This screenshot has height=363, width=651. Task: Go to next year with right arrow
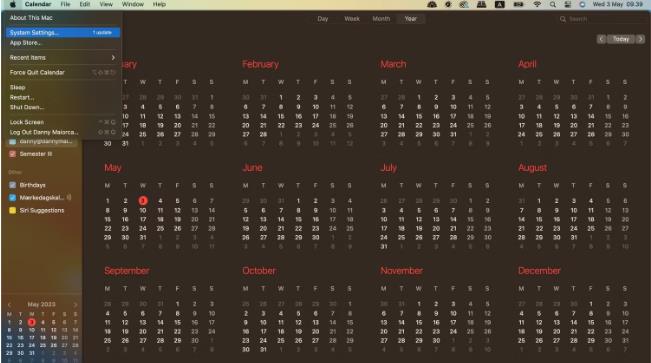[641, 39]
